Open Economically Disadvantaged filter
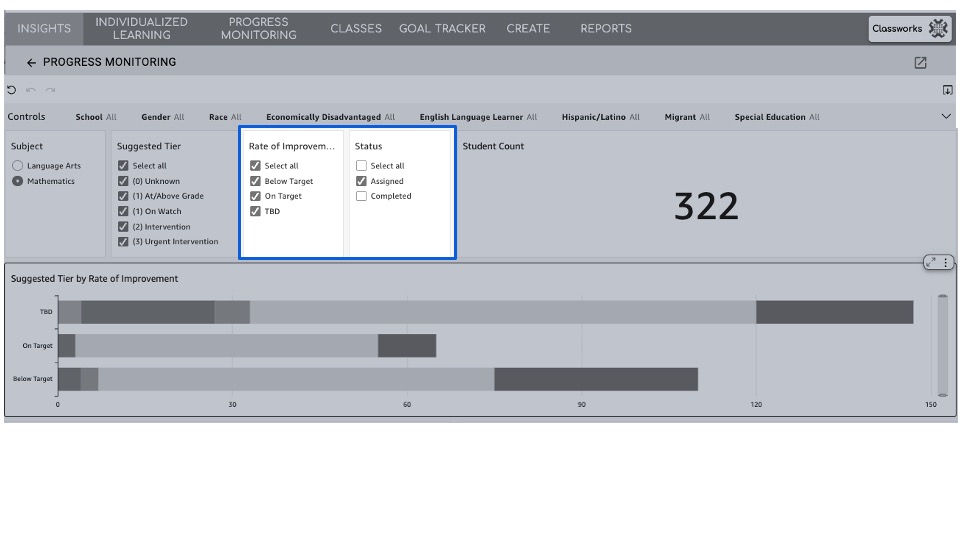 tap(331, 117)
